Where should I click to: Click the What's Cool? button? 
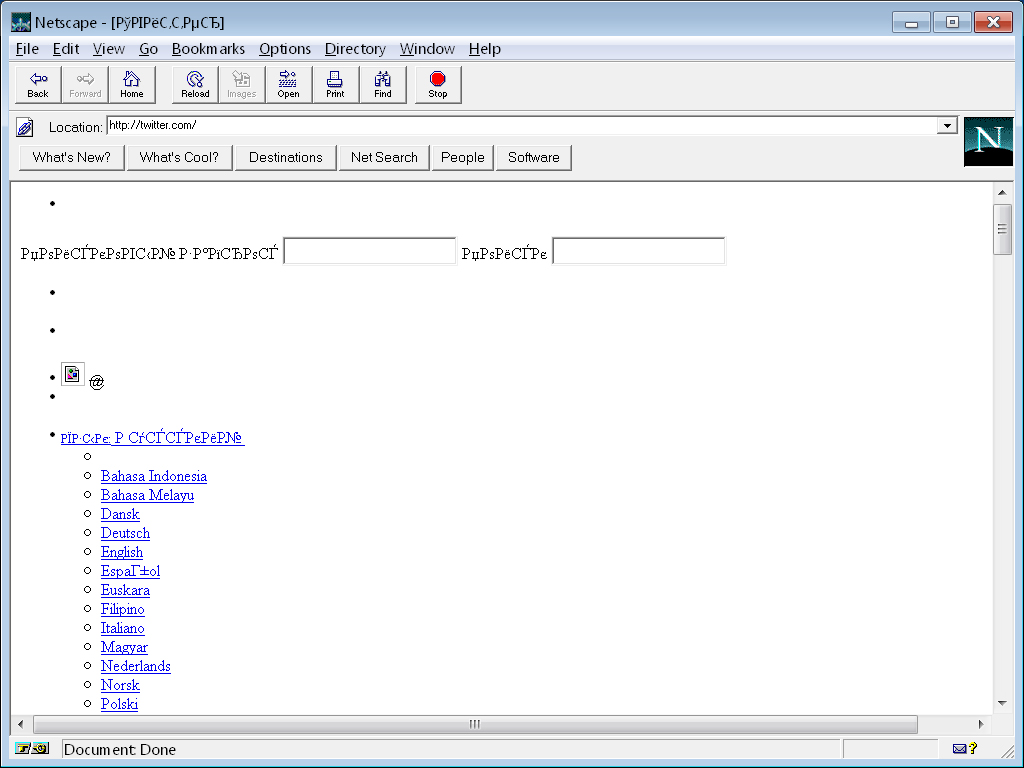[x=179, y=157]
